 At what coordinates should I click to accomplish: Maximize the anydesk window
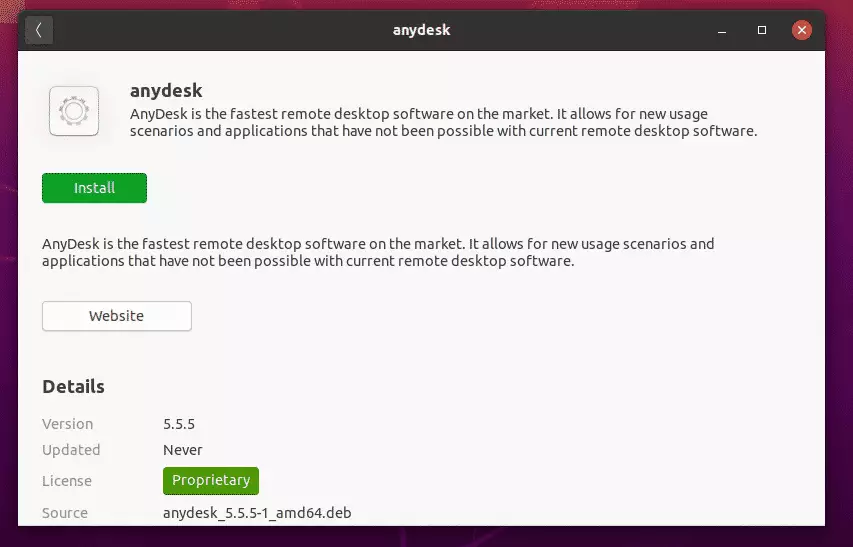tap(762, 30)
